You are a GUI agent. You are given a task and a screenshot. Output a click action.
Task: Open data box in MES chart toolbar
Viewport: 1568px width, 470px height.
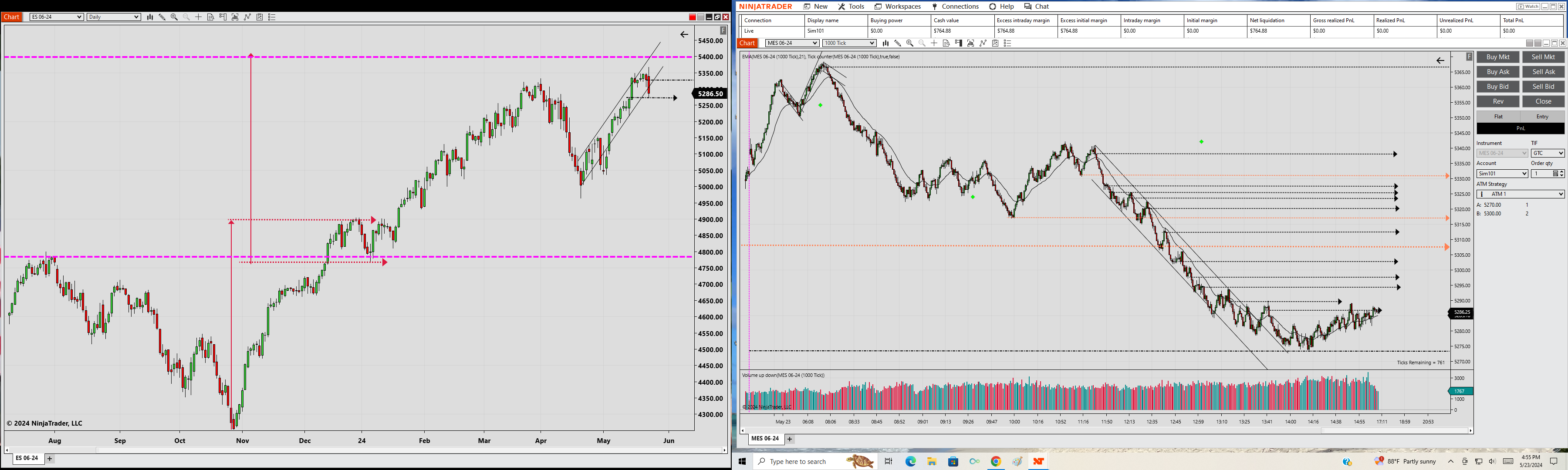tap(946, 43)
